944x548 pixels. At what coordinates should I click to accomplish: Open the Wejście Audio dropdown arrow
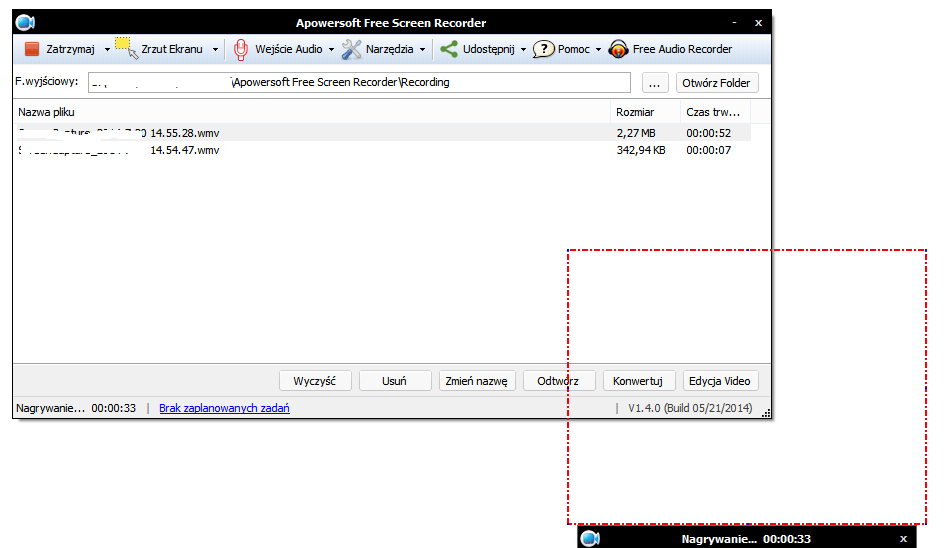(x=331, y=49)
